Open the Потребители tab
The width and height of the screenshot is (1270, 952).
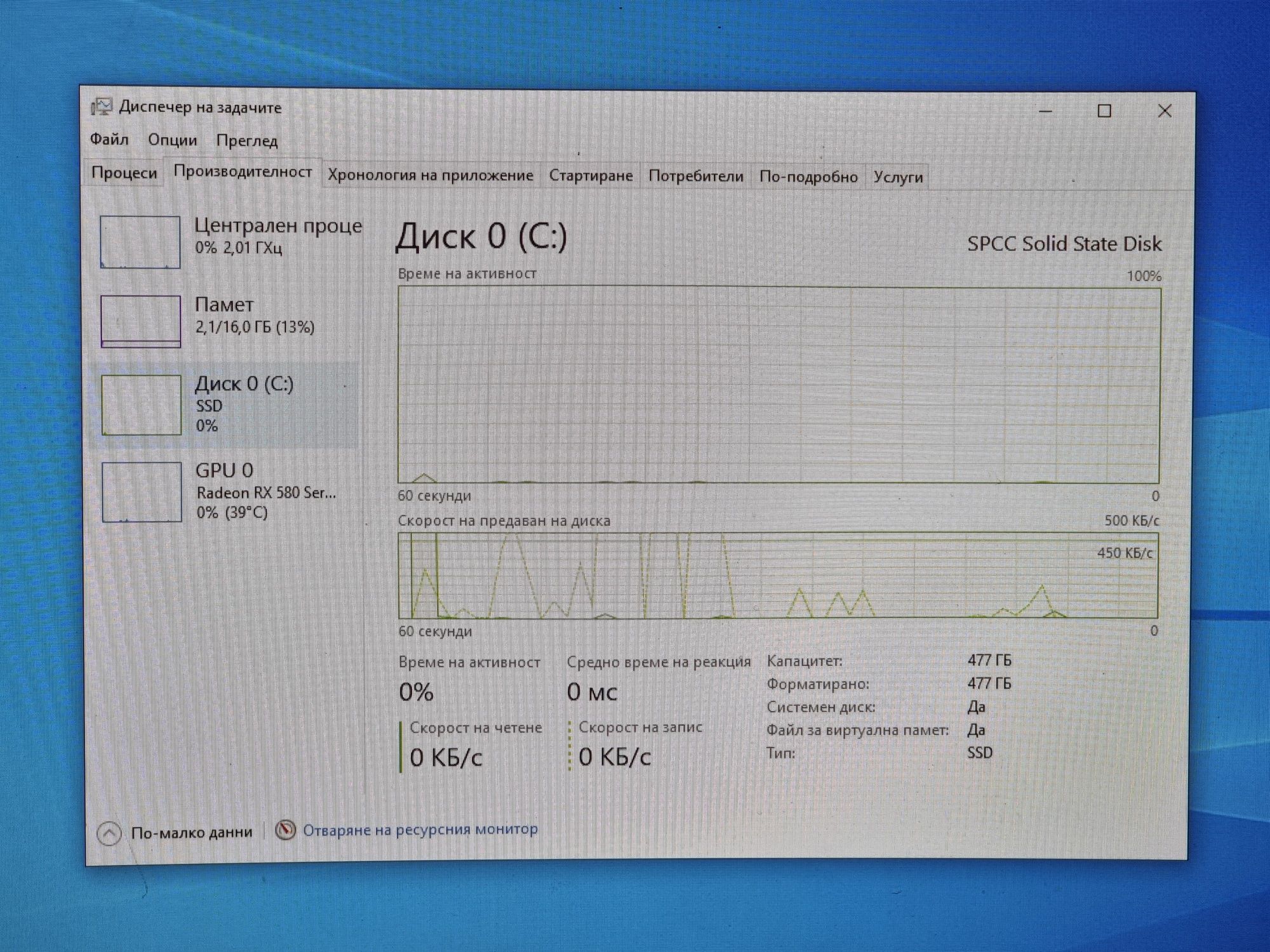pos(695,176)
